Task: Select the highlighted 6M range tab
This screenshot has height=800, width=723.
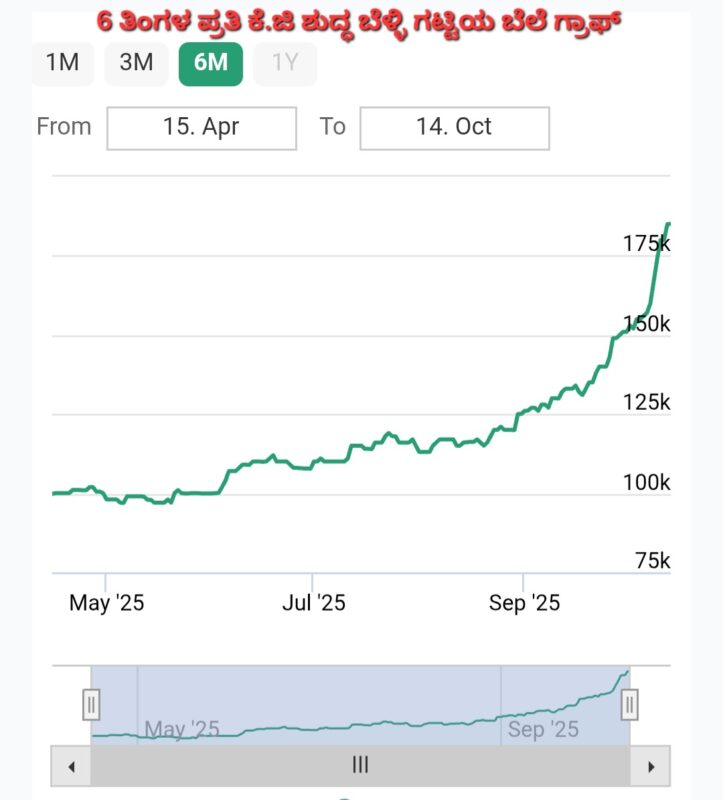Action: click(x=210, y=63)
